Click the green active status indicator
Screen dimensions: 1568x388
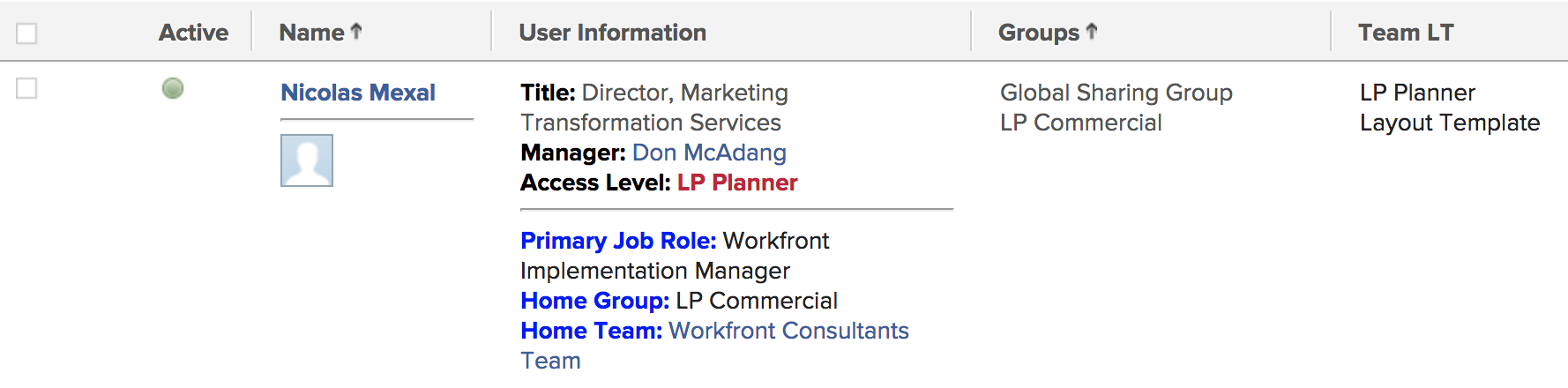pyautogui.click(x=173, y=88)
